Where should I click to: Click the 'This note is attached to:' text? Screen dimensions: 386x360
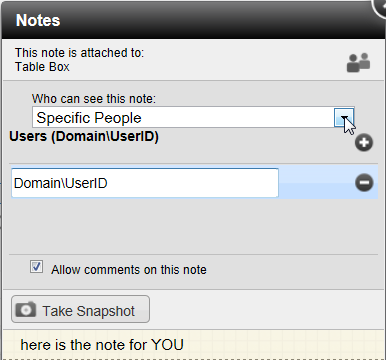79,53
